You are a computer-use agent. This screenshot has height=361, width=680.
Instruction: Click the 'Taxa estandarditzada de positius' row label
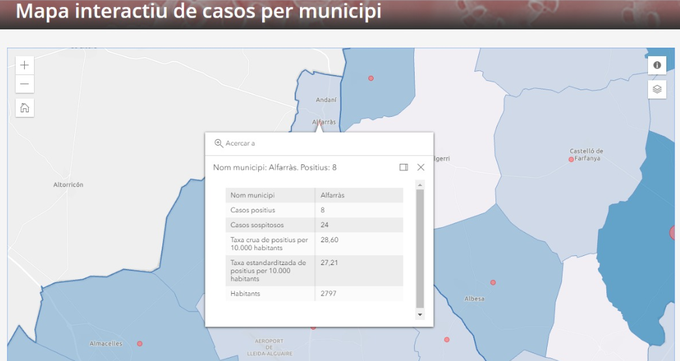268,271
